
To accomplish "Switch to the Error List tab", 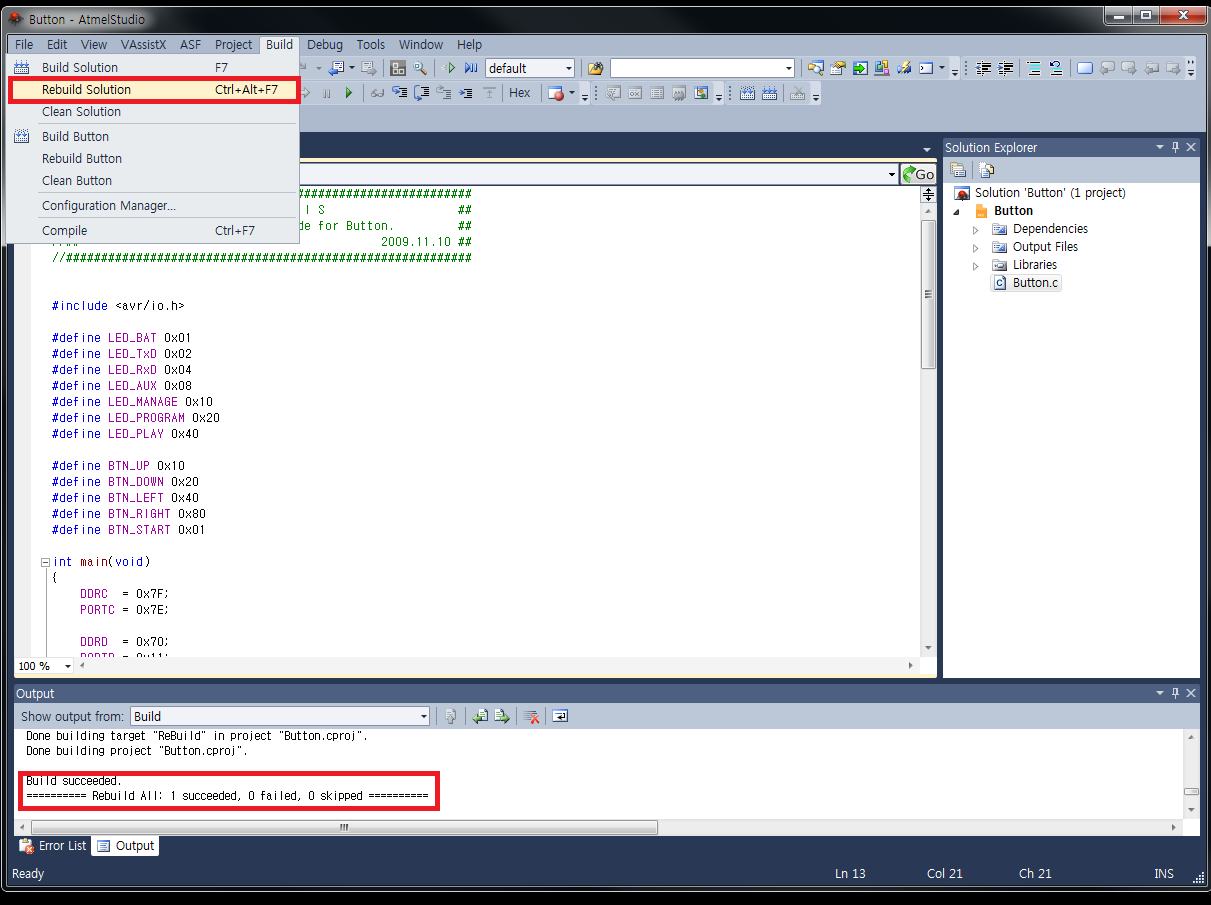I will point(53,845).
